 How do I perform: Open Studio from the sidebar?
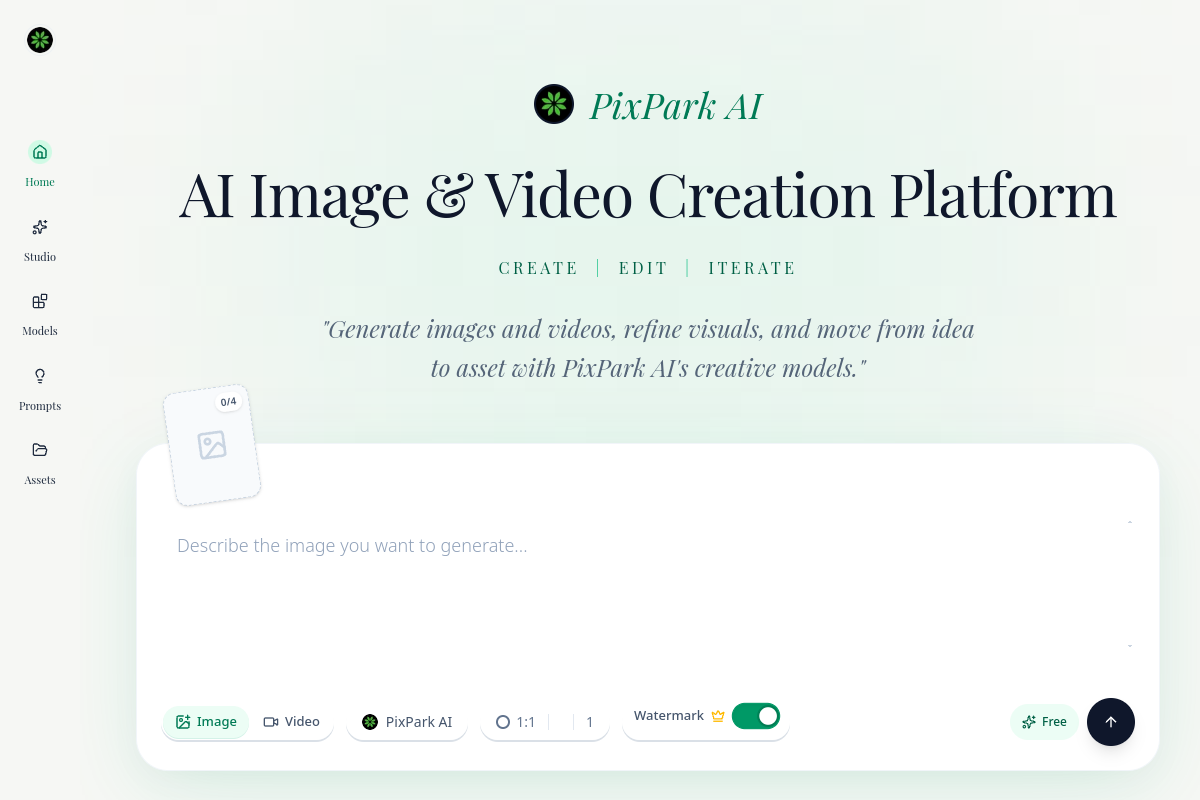pyautogui.click(x=40, y=239)
